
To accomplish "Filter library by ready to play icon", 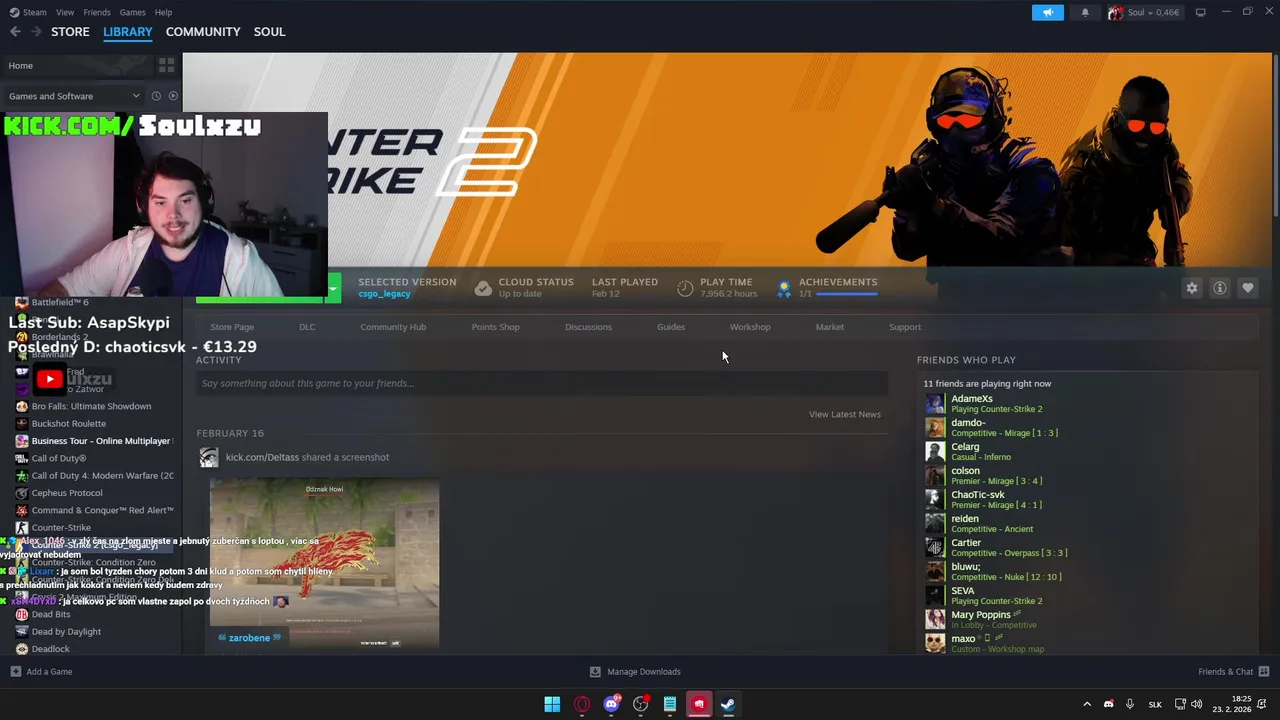I will pos(173,96).
